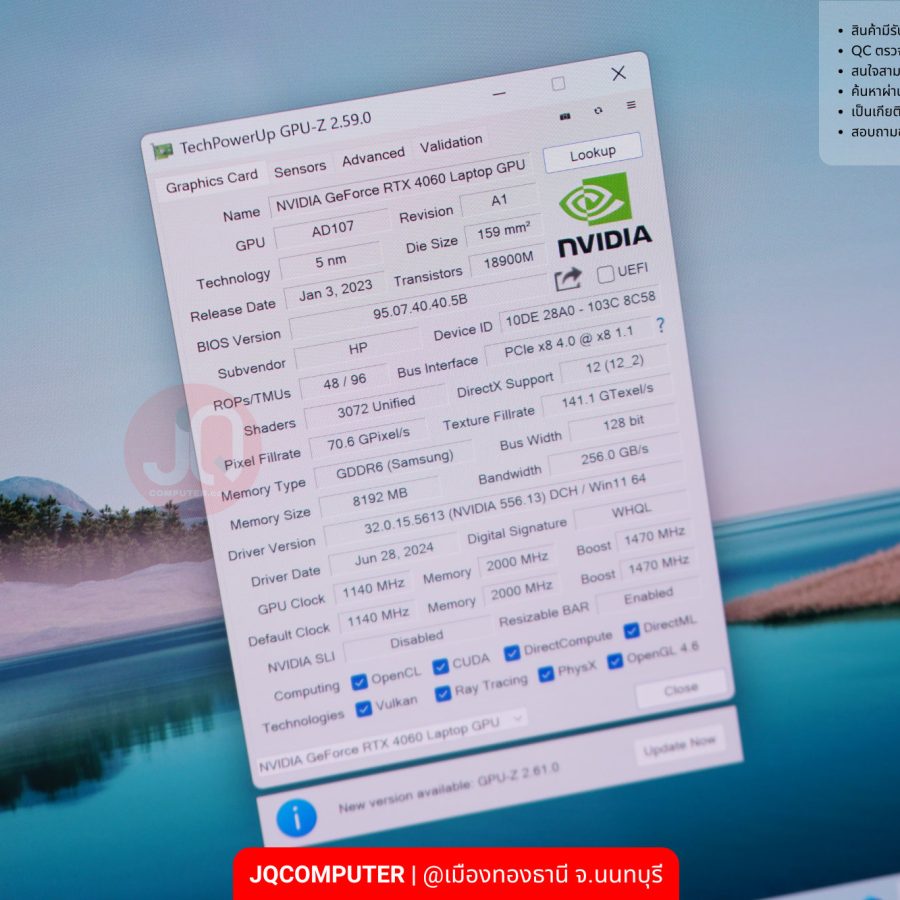Click the Texture Fillrate value 141.1 GTexel/s
Viewport: 900px width, 900px height.
coord(607,395)
